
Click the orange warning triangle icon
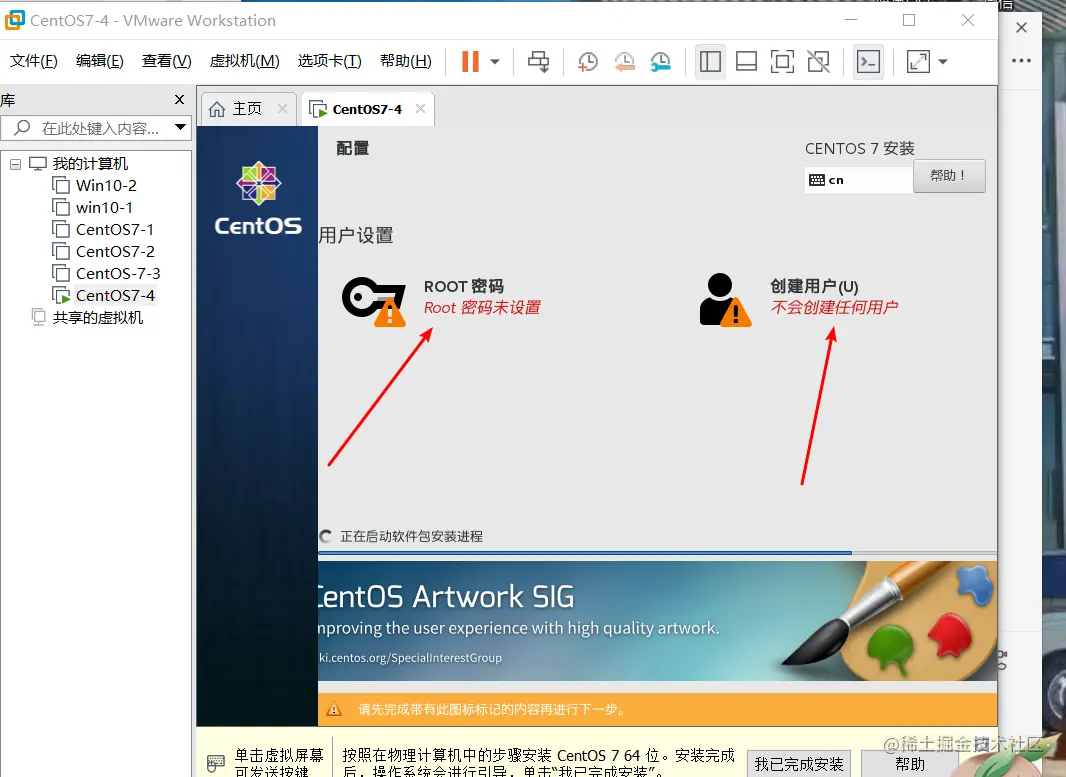[x=334, y=709]
